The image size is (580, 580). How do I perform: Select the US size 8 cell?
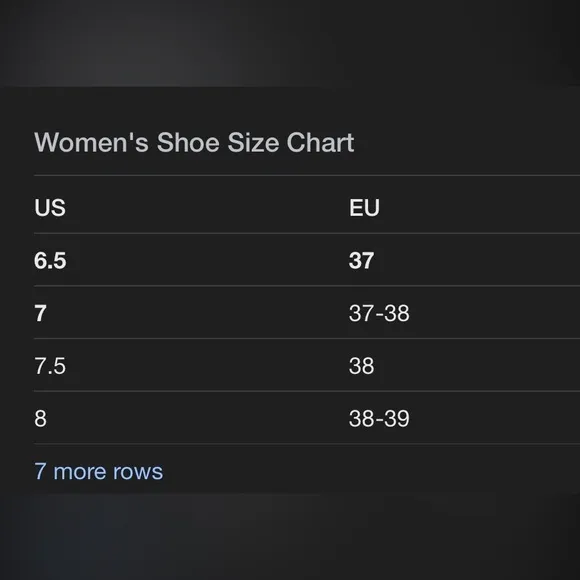(x=41, y=419)
